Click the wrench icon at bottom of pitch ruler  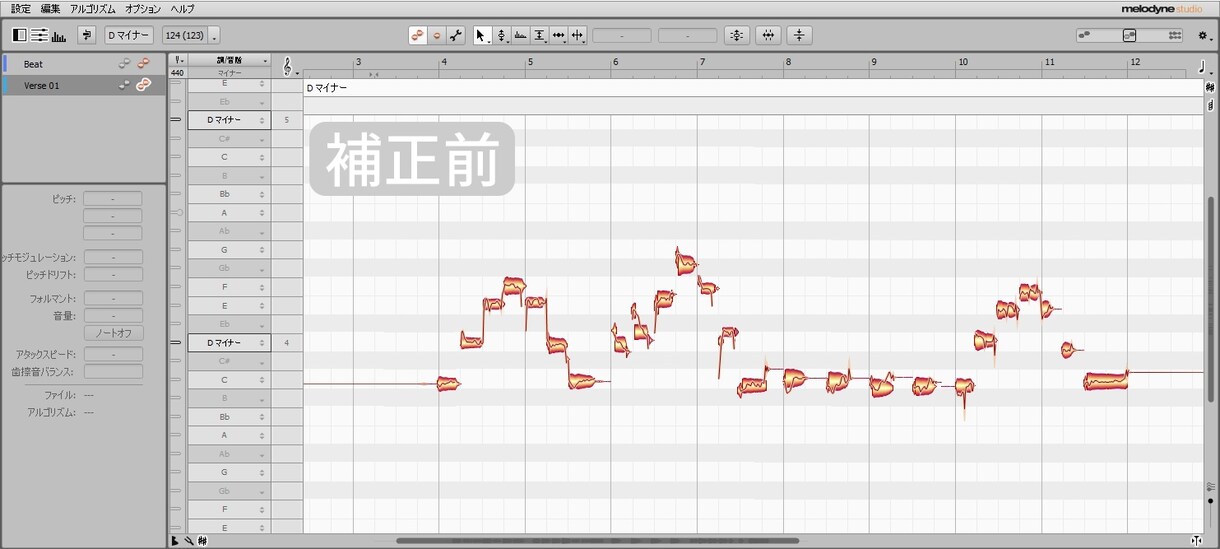pyautogui.click(x=188, y=541)
